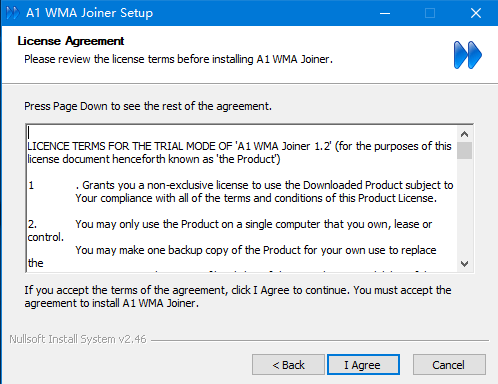Click the license scrollbar thumb
This screenshot has height=384, width=498.
464,151
